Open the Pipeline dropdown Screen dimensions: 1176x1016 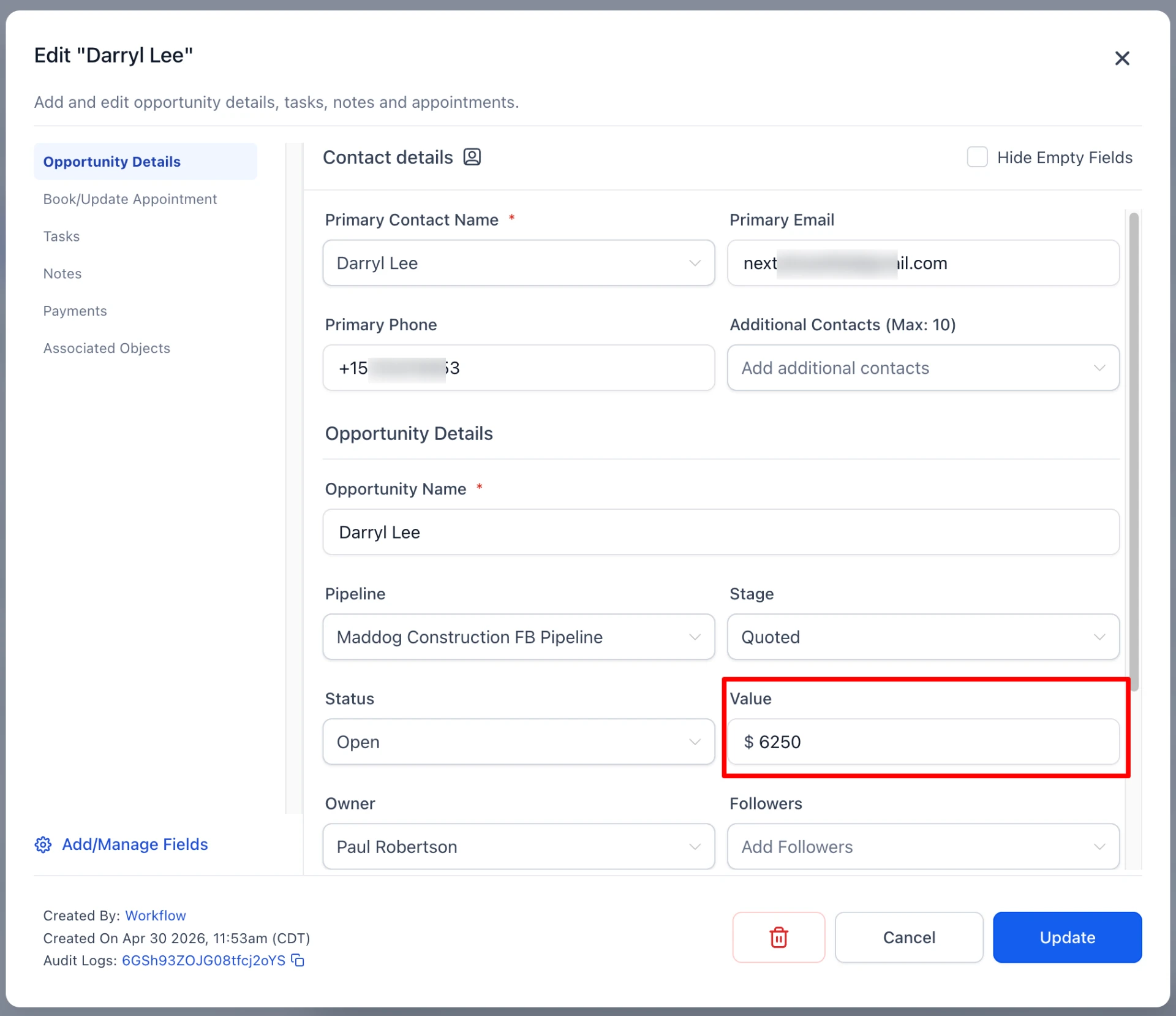point(519,637)
